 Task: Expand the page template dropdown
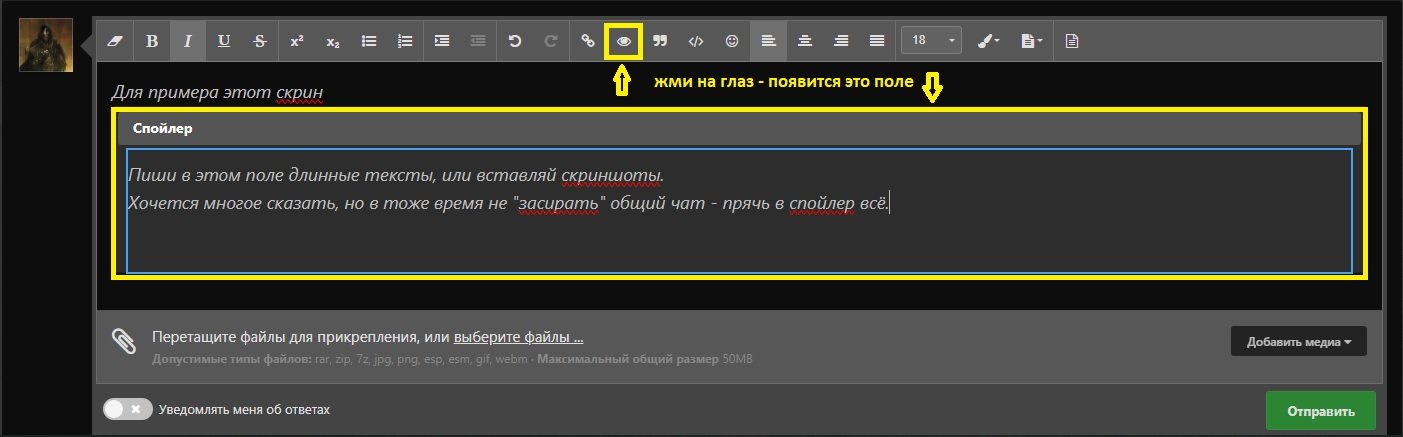tap(1031, 41)
